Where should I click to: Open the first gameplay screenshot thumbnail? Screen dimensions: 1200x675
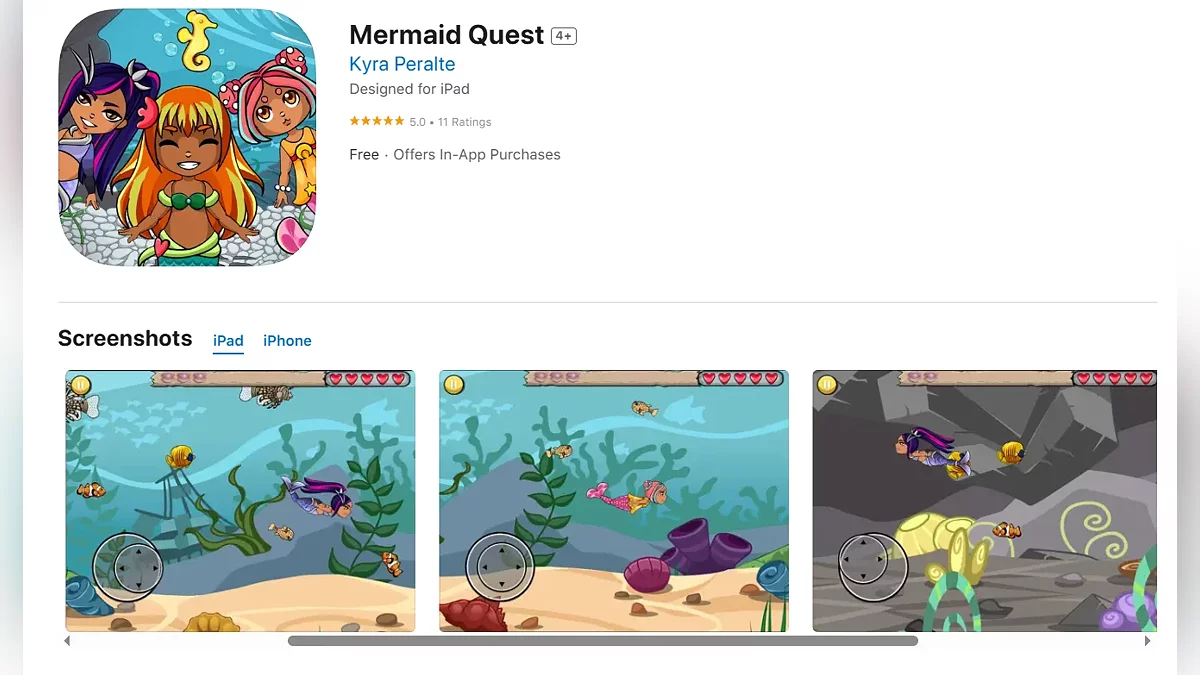tap(240, 501)
